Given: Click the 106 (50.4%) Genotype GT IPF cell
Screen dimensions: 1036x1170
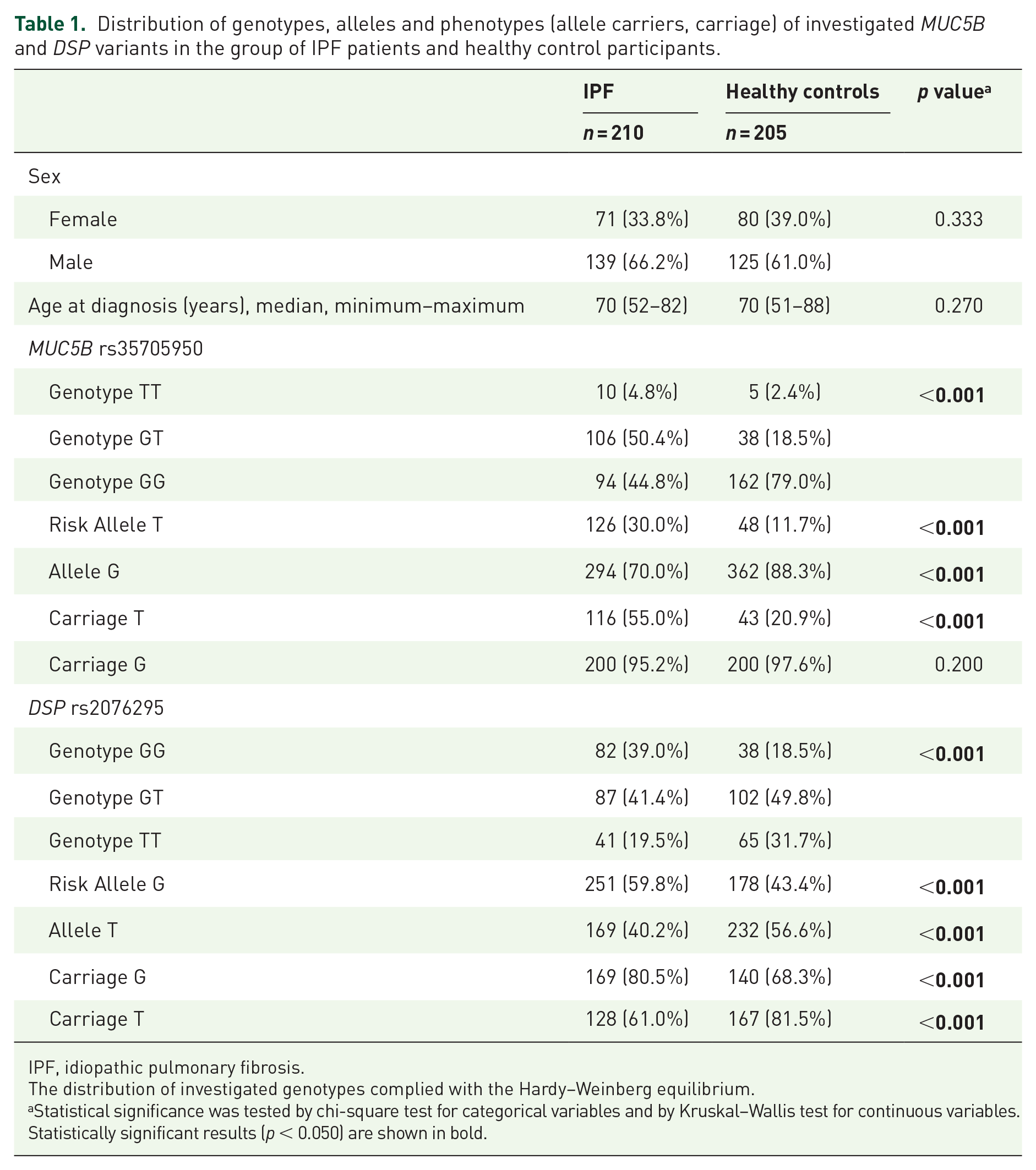Looking at the screenshot, I should [637, 439].
